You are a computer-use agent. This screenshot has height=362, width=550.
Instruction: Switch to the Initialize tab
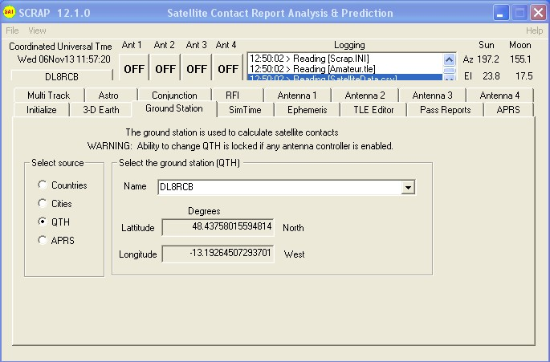(41, 110)
